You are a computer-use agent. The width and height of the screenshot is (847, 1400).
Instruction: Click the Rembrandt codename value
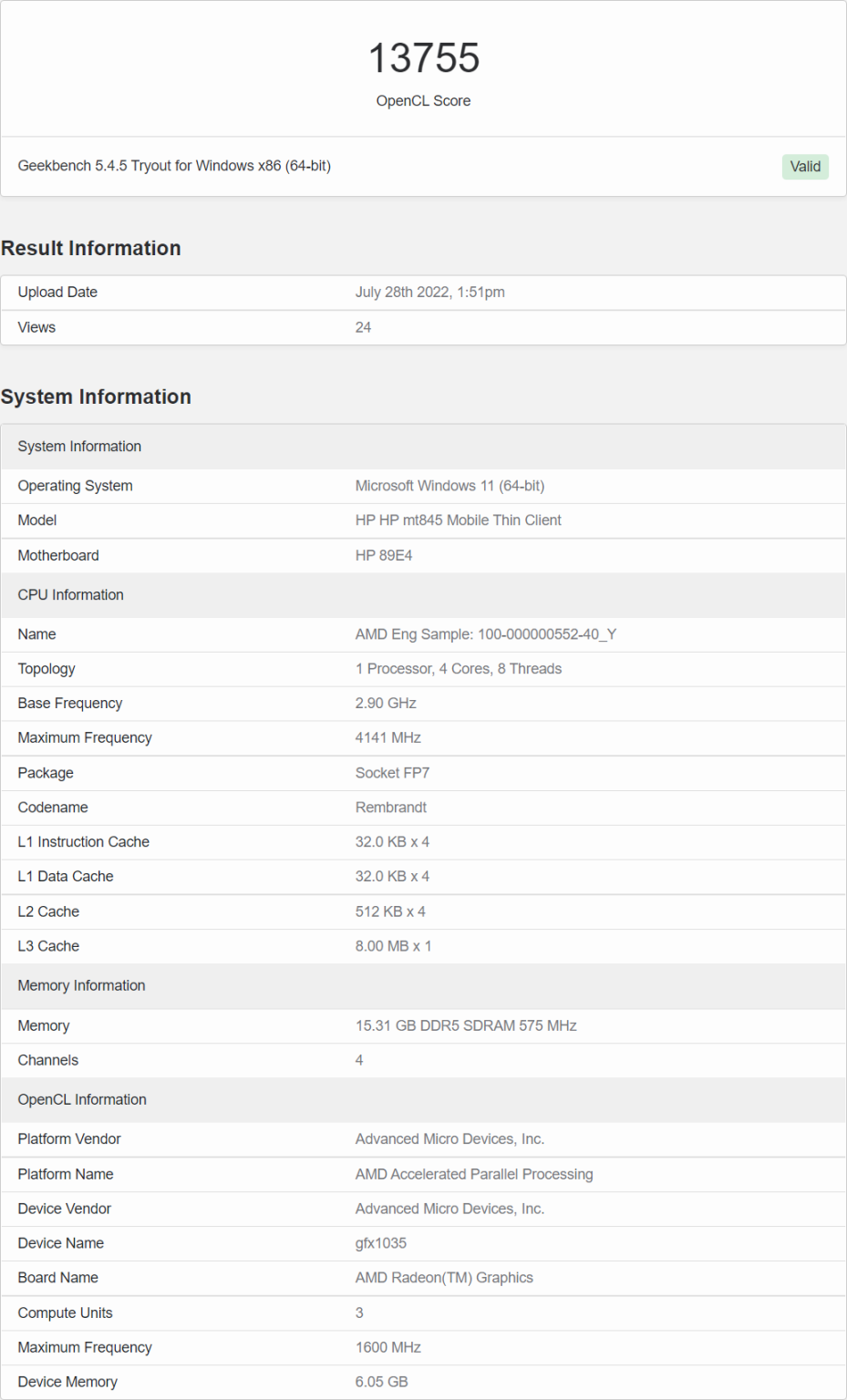[x=390, y=808]
